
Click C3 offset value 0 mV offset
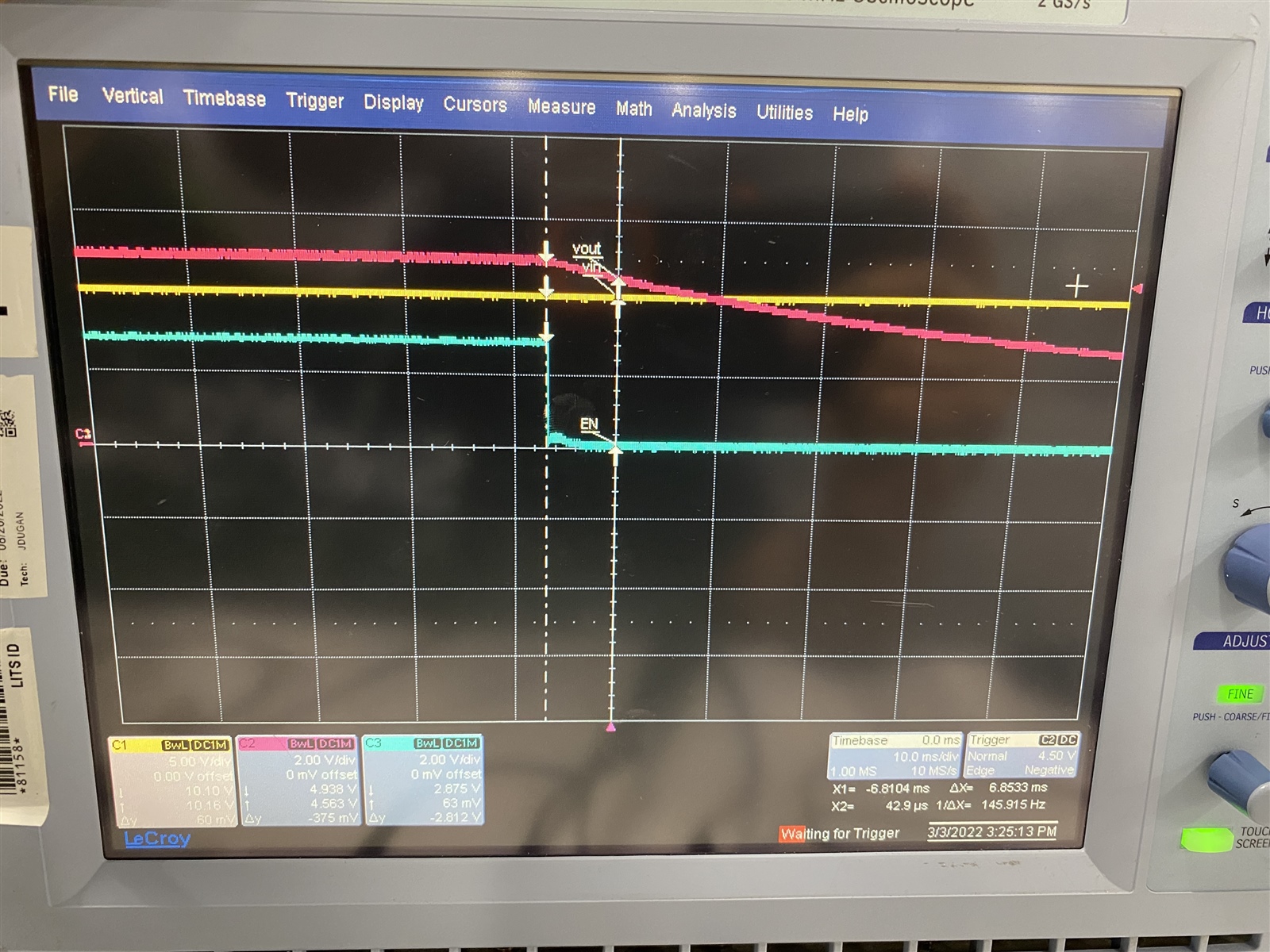click(x=447, y=773)
